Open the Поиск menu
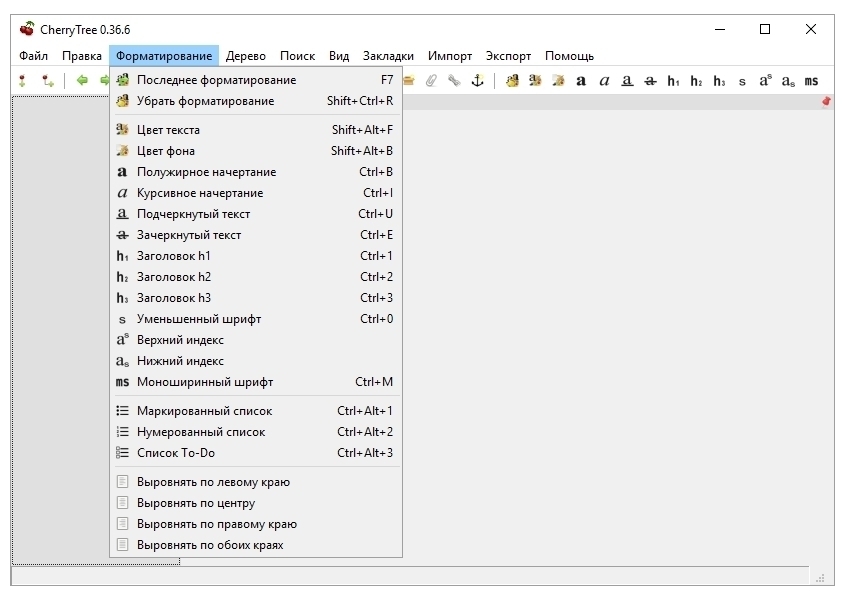The height and width of the screenshot is (611, 845). (297, 56)
